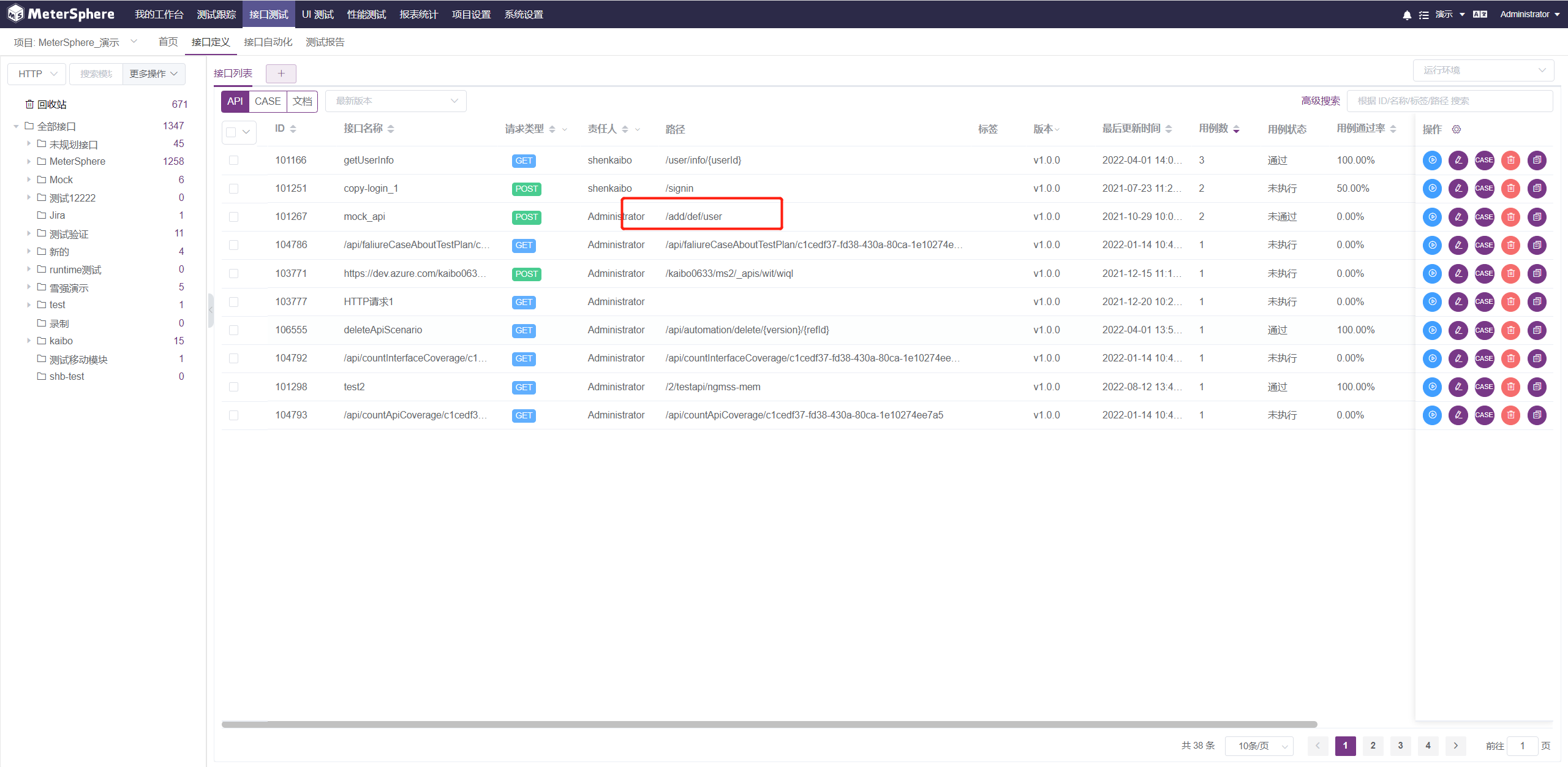Open 性能测试 in the top menu
Screen dimensions: 1568x767
click(366, 15)
